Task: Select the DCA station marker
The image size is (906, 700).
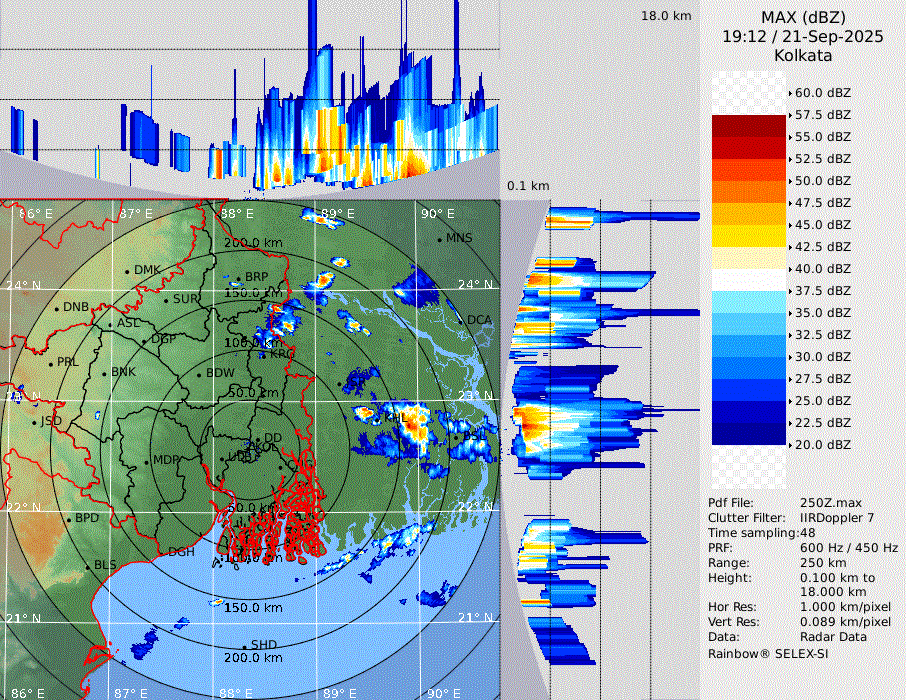Action: pyautogui.click(x=461, y=320)
